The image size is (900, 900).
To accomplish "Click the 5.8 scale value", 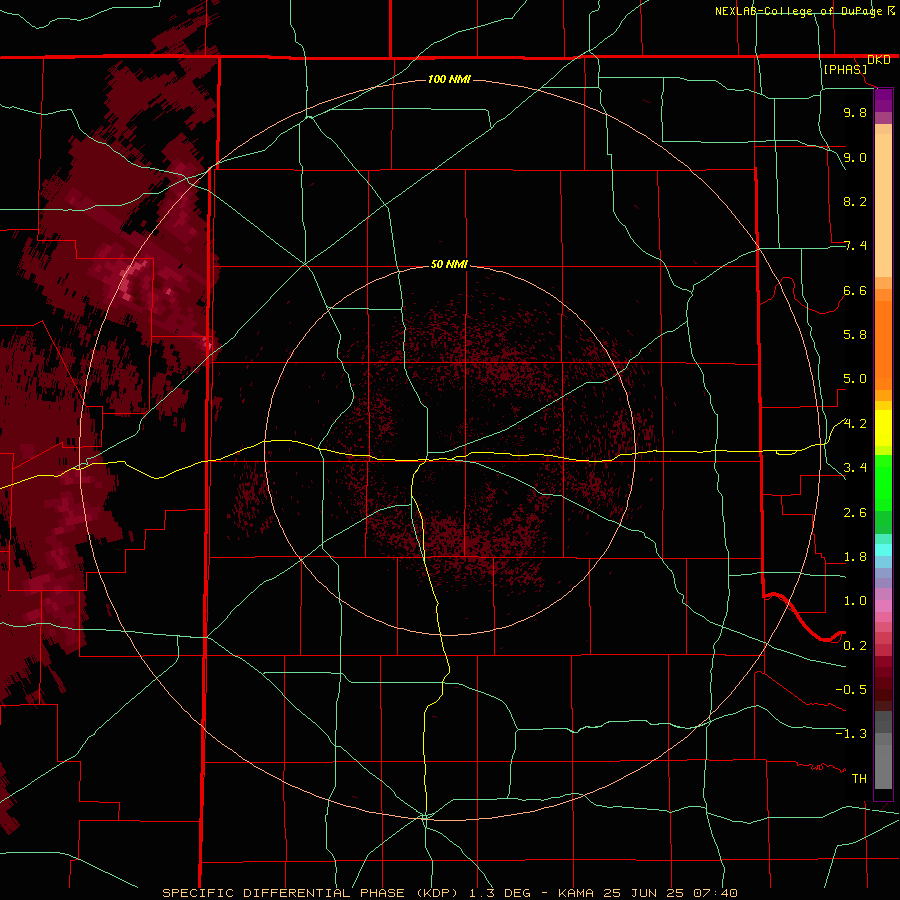I will (855, 335).
